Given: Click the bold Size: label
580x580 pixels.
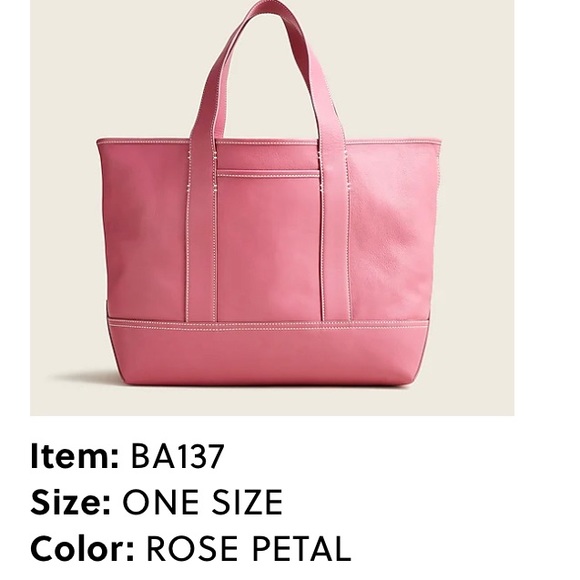Looking at the screenshot, I should pyautogui.click(x=71, y=502).
